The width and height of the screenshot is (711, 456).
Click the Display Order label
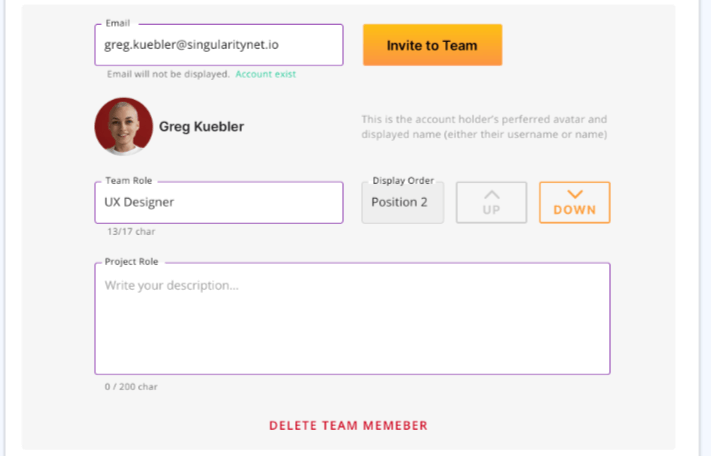pos(402,181)
